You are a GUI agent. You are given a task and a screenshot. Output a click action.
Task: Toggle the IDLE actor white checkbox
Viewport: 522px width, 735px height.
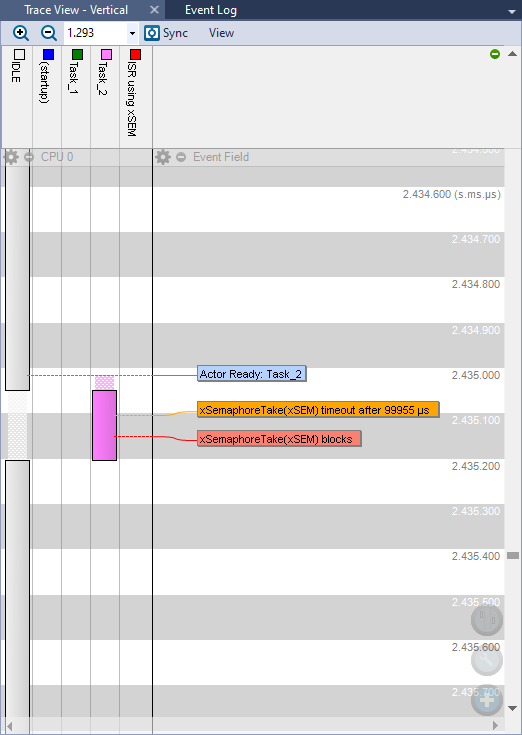19,54
